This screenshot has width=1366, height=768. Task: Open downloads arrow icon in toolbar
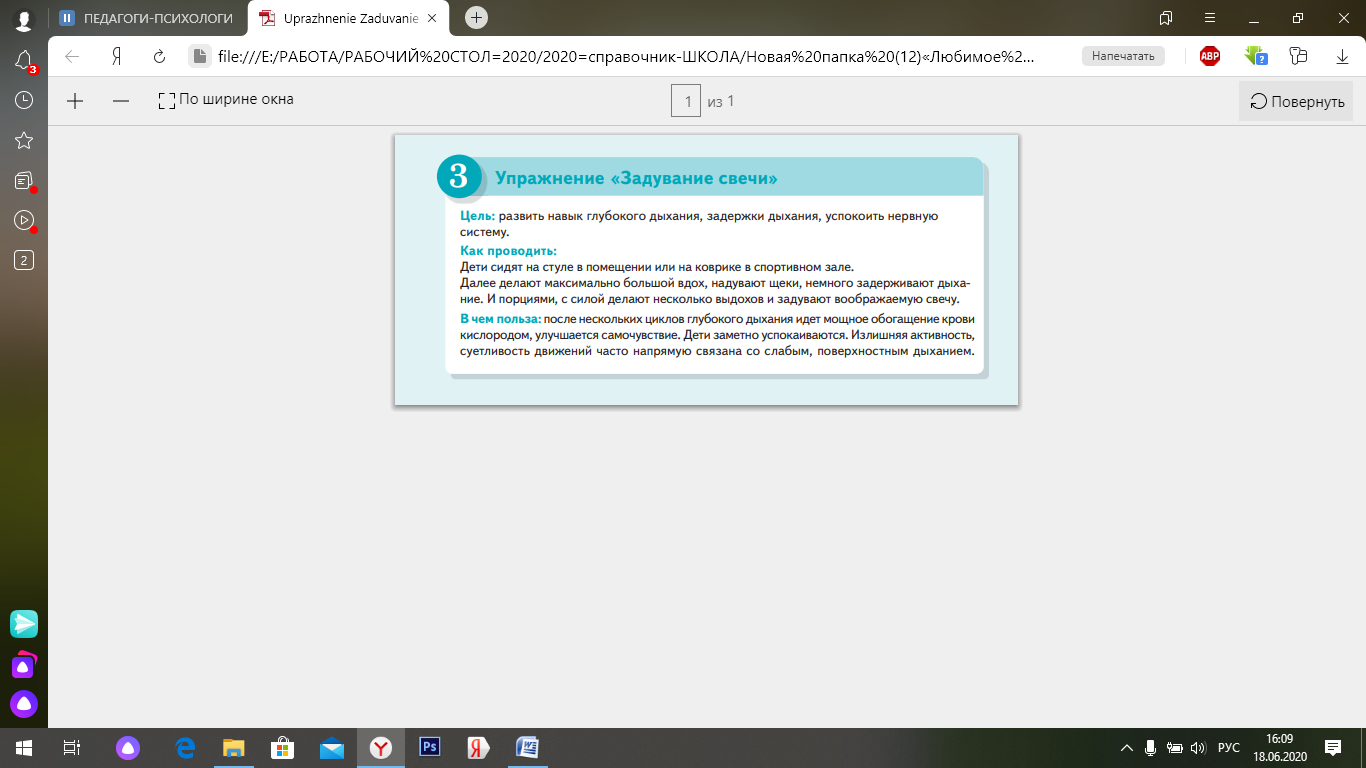tap(1342, 57)
